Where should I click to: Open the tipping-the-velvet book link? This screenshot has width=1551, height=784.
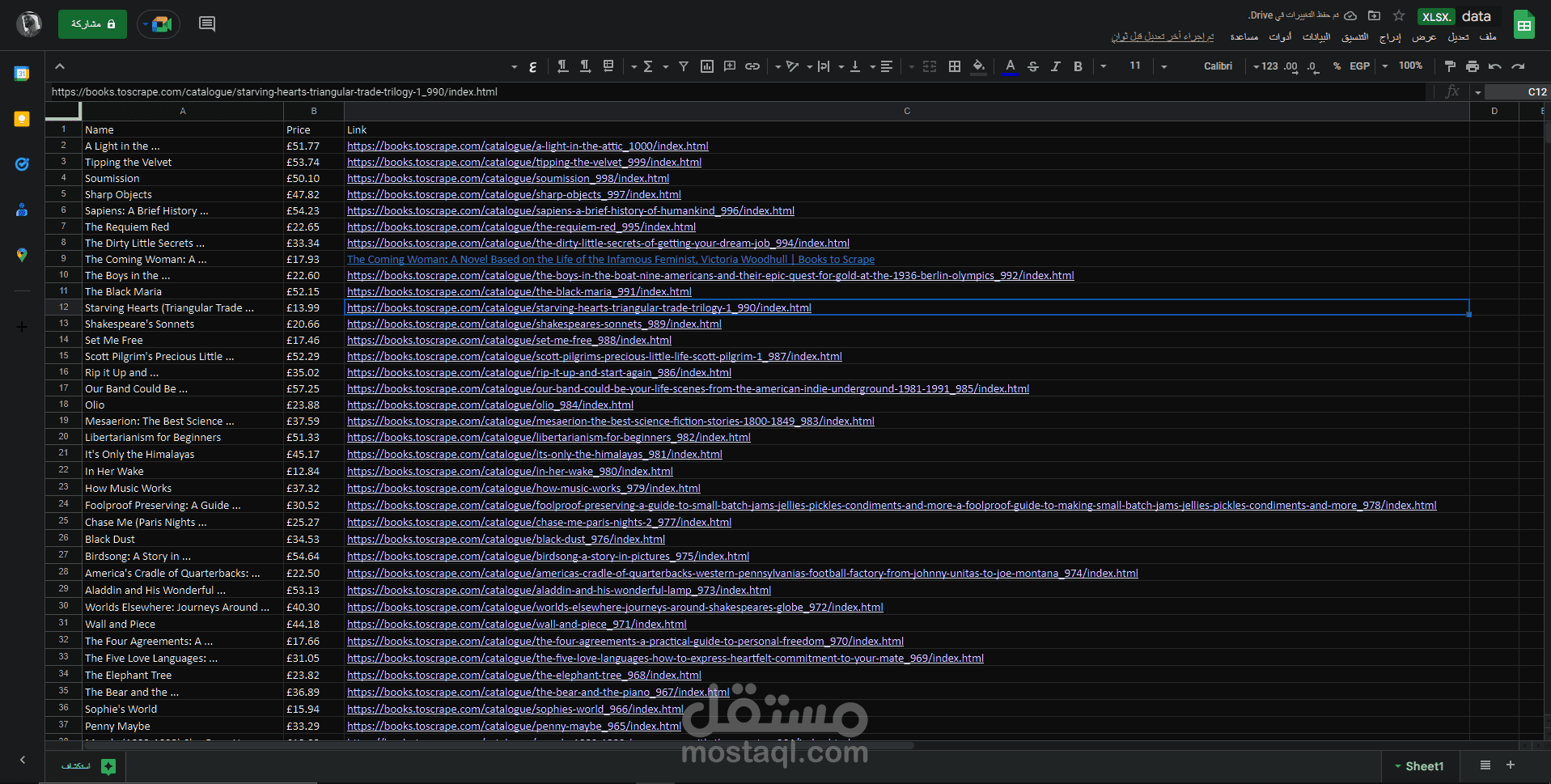(523, 162)
